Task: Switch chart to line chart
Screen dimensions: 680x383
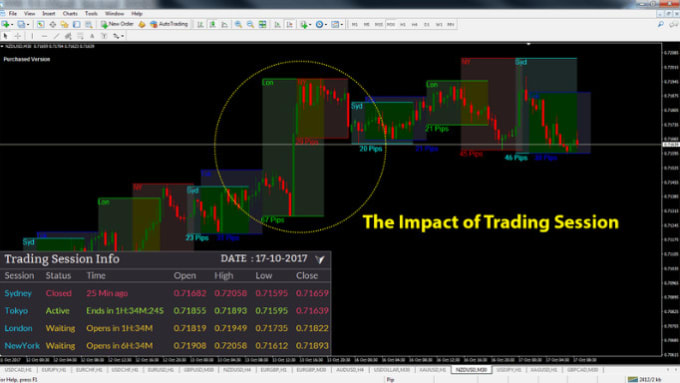Action: pos(225,24)
